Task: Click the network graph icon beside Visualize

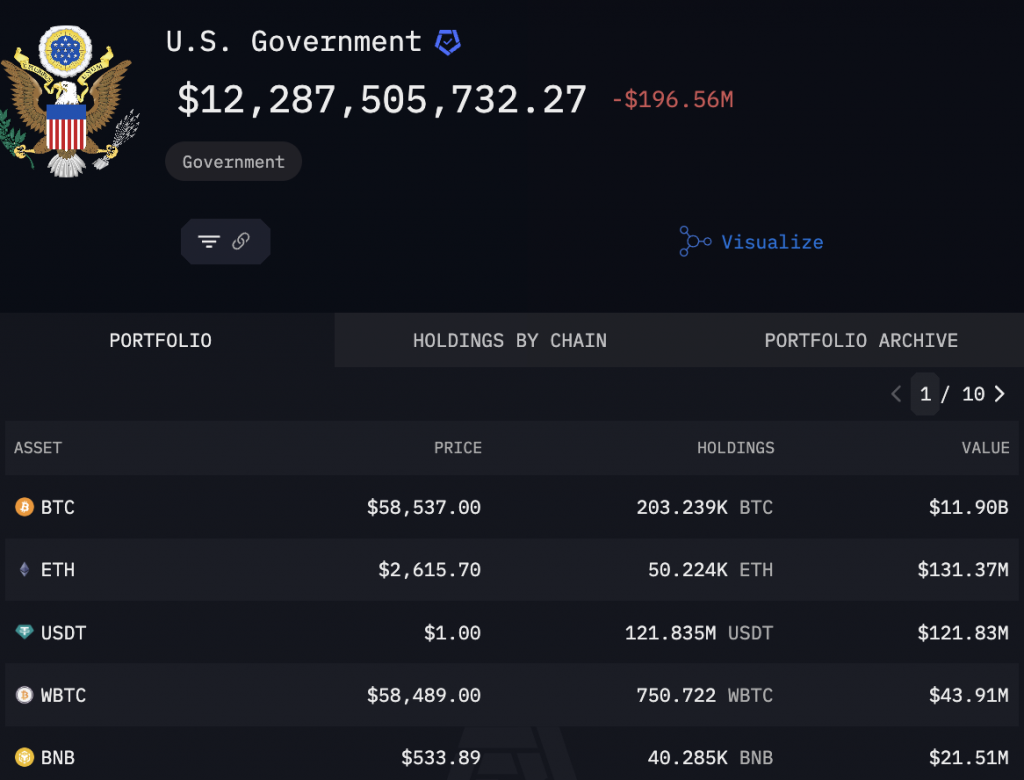Action: (694, 241)
